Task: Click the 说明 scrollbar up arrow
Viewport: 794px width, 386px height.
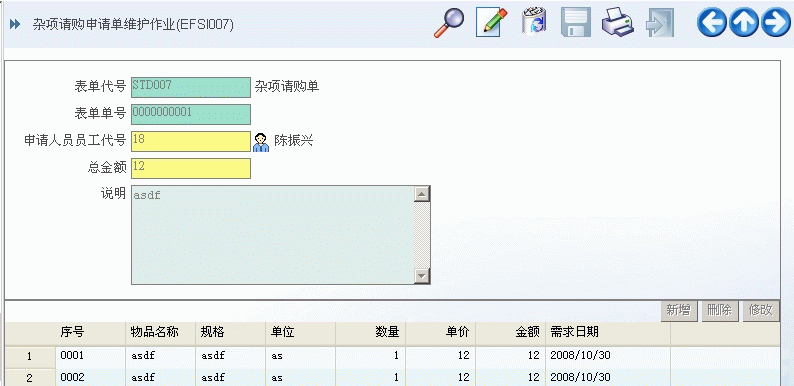Action: click(422, 194)
